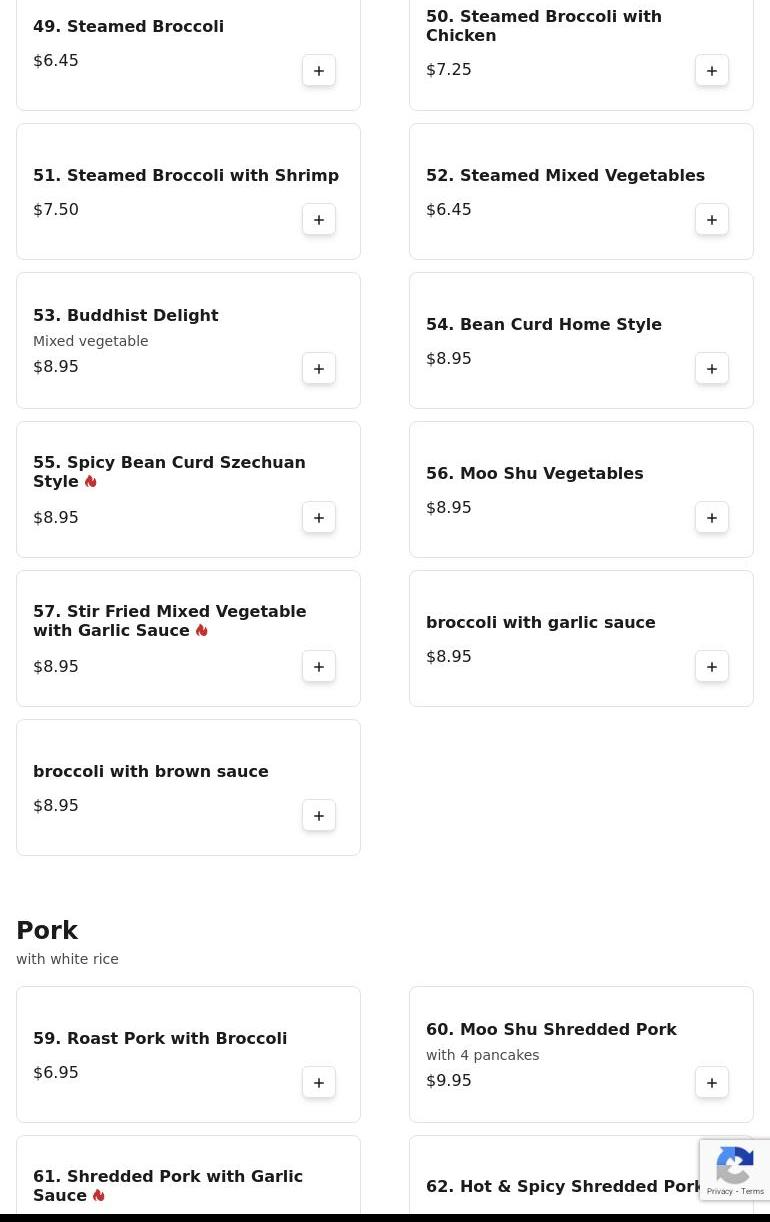Click the Pork section heading
The height and width of the screenshot is (1222, 770).
click(47, 931)
